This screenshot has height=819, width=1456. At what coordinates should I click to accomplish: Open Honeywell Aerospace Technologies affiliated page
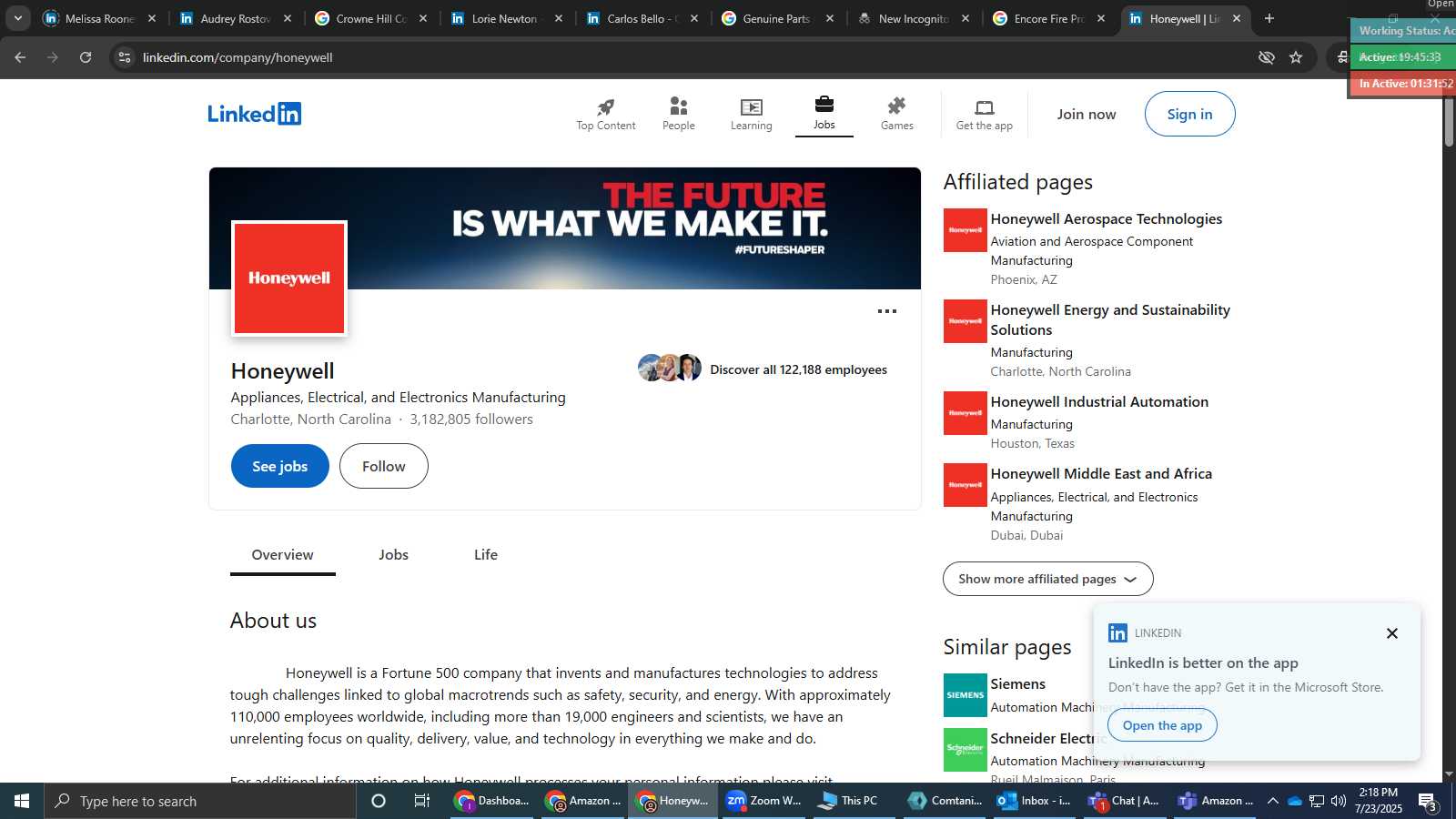tap(1106, 219)
